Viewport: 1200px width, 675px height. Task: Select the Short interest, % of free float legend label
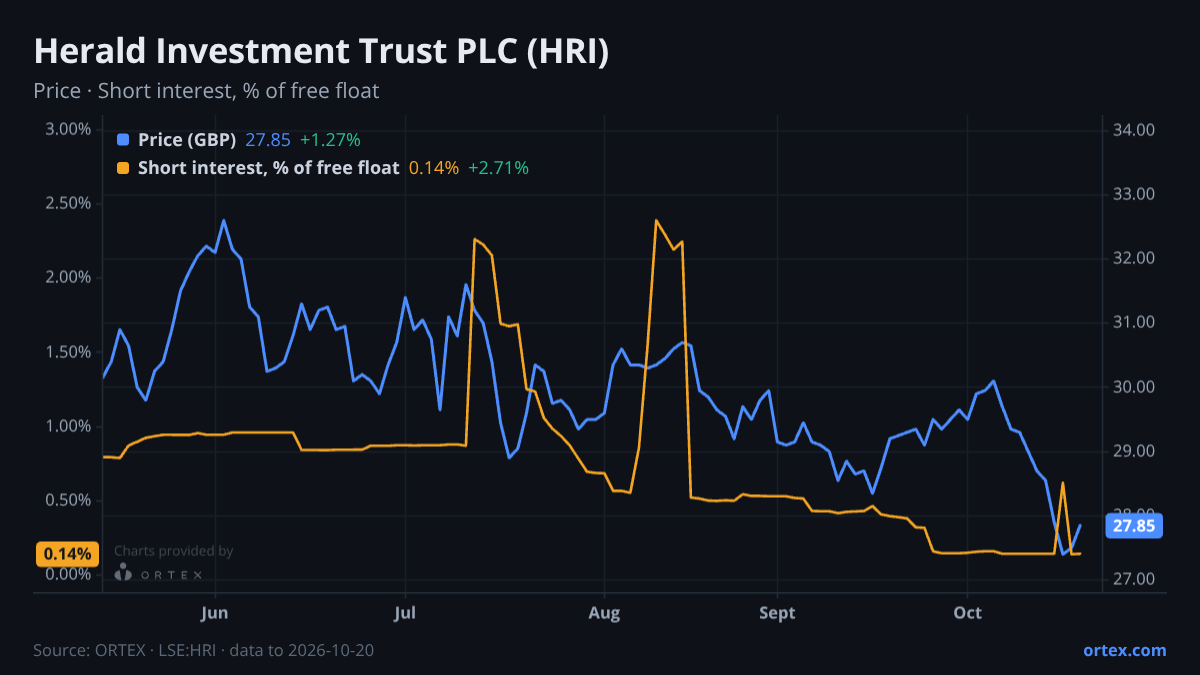coord(268,168)
